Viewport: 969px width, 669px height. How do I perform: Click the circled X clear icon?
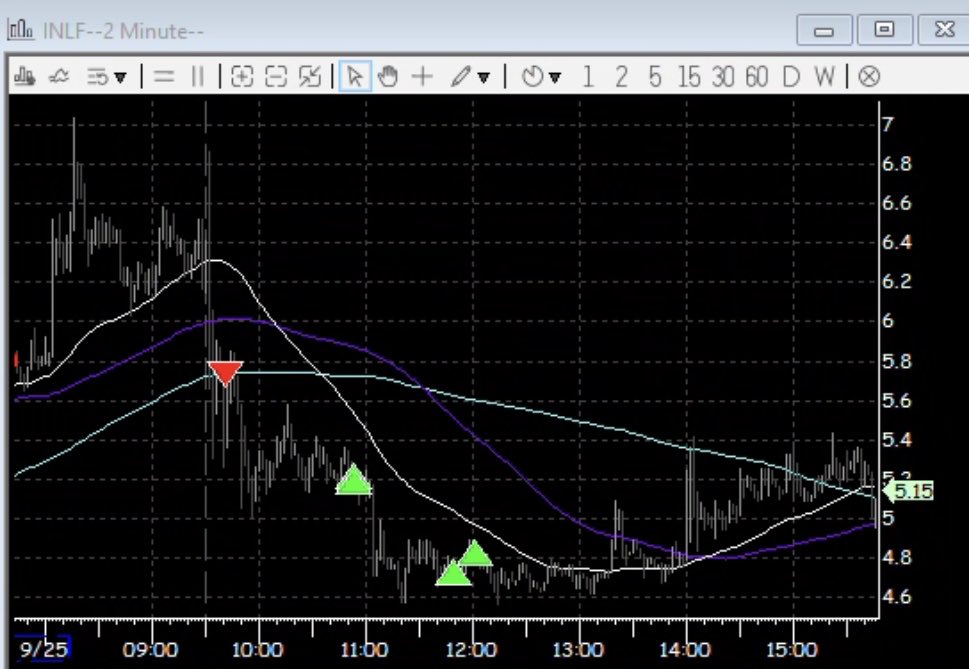coord(870,77)
